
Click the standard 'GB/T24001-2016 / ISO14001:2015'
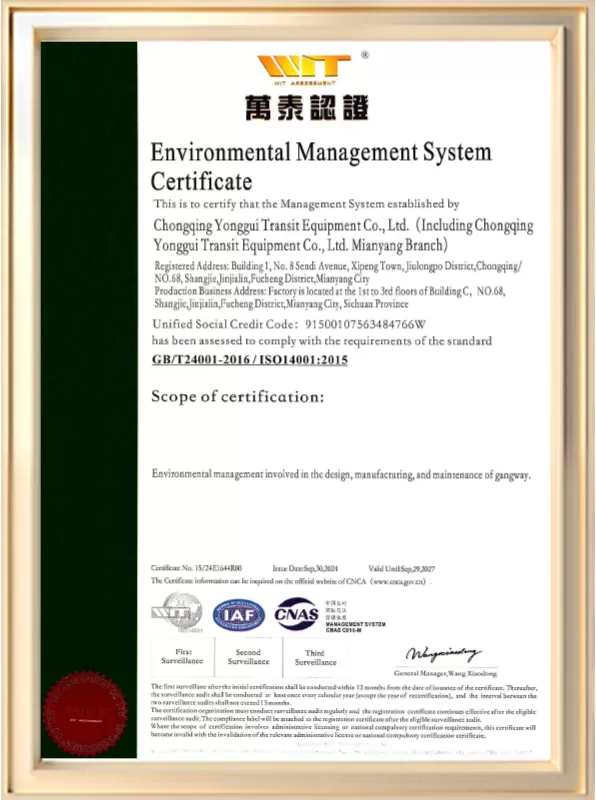pyautogui.click(x=250, y=360)
